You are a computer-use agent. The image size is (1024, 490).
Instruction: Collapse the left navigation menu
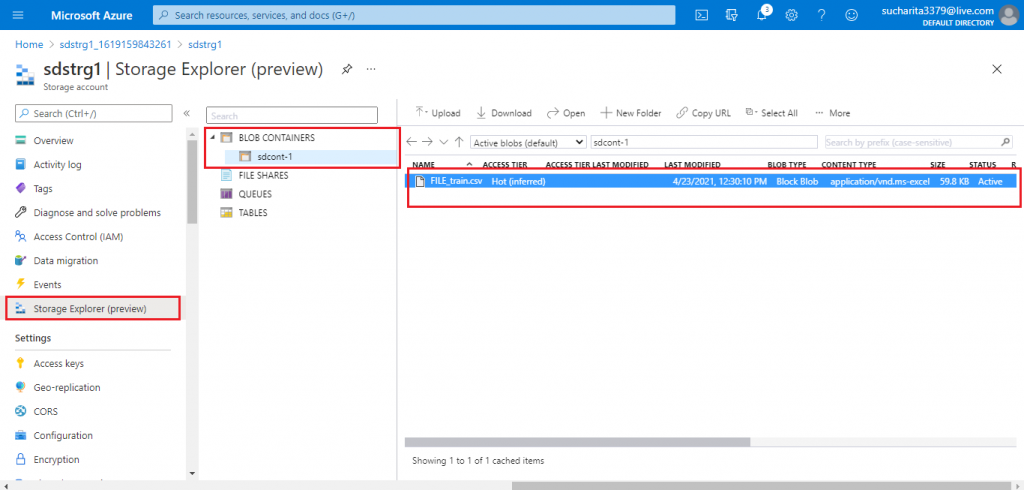click(186, 113)
